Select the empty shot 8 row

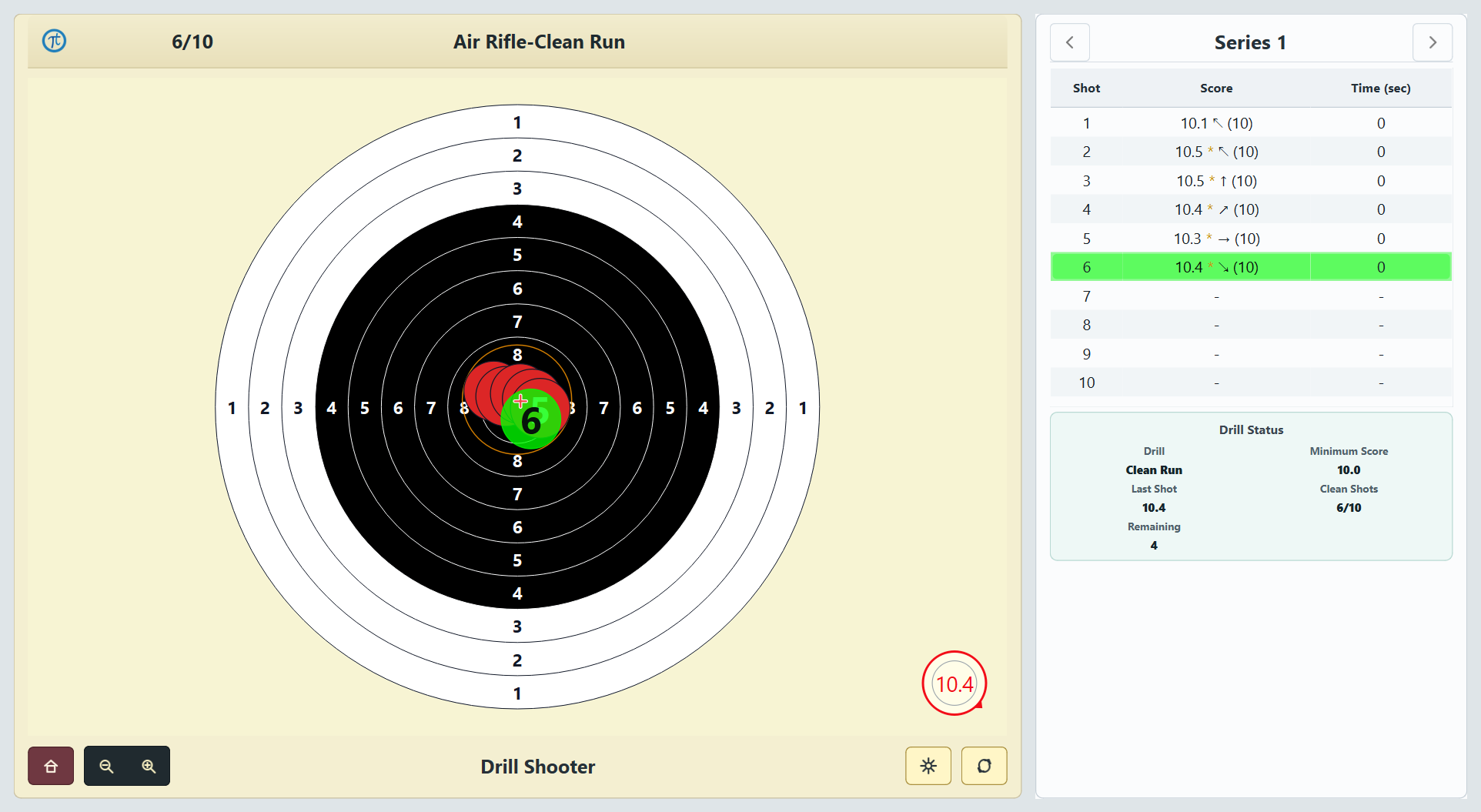1251,325
